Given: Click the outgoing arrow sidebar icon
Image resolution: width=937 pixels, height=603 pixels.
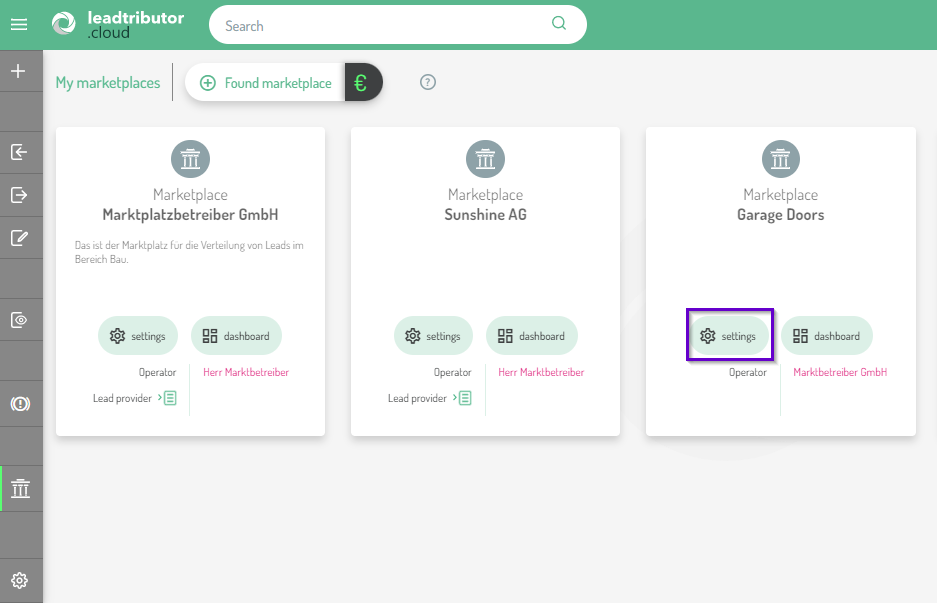Looking at the screenshot, I should click(x=19, y=195).
